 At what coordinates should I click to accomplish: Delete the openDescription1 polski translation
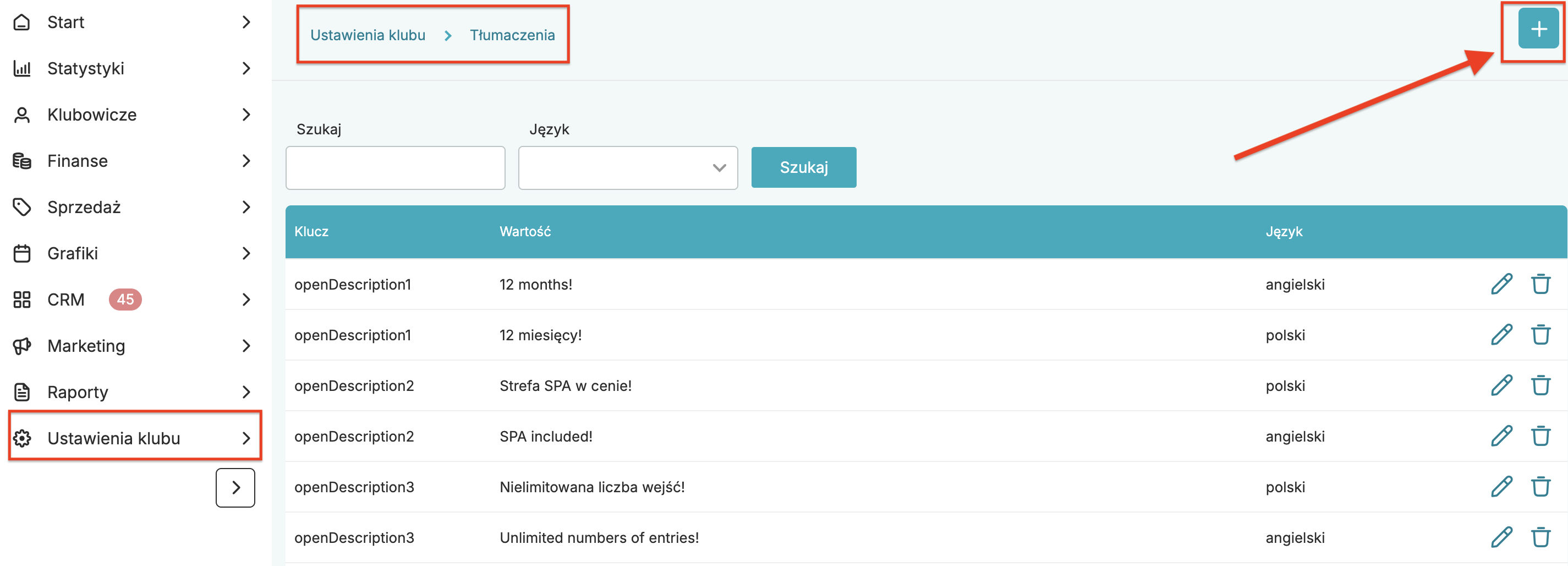pos(1540,335)
